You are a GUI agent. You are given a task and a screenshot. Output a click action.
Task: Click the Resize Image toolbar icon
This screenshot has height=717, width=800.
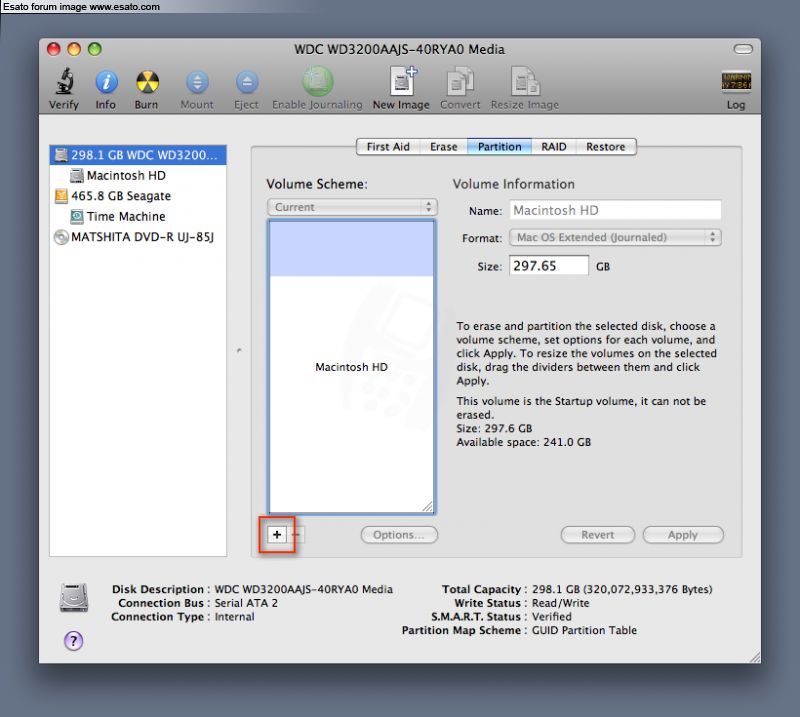point(525,81)
